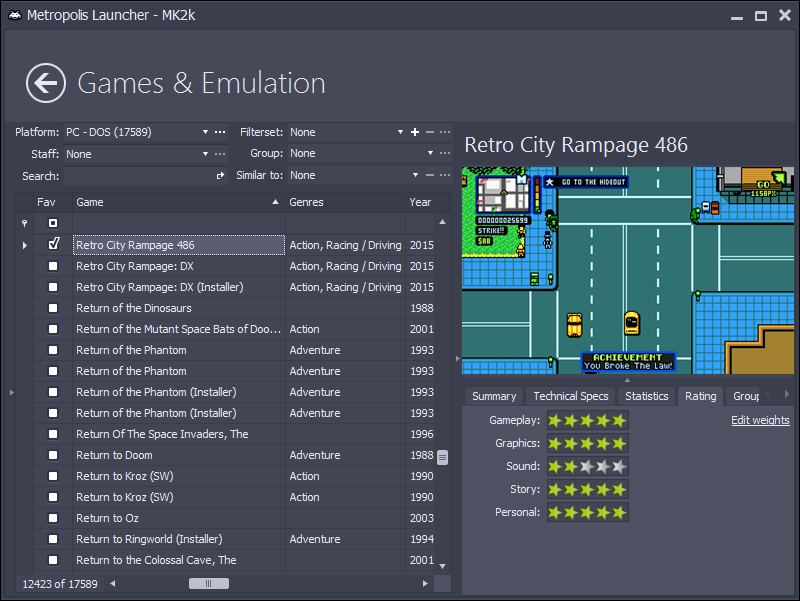This screenshot has width=800, height=601.
Task: Select the Rating tab
Action: pos(701,396)
